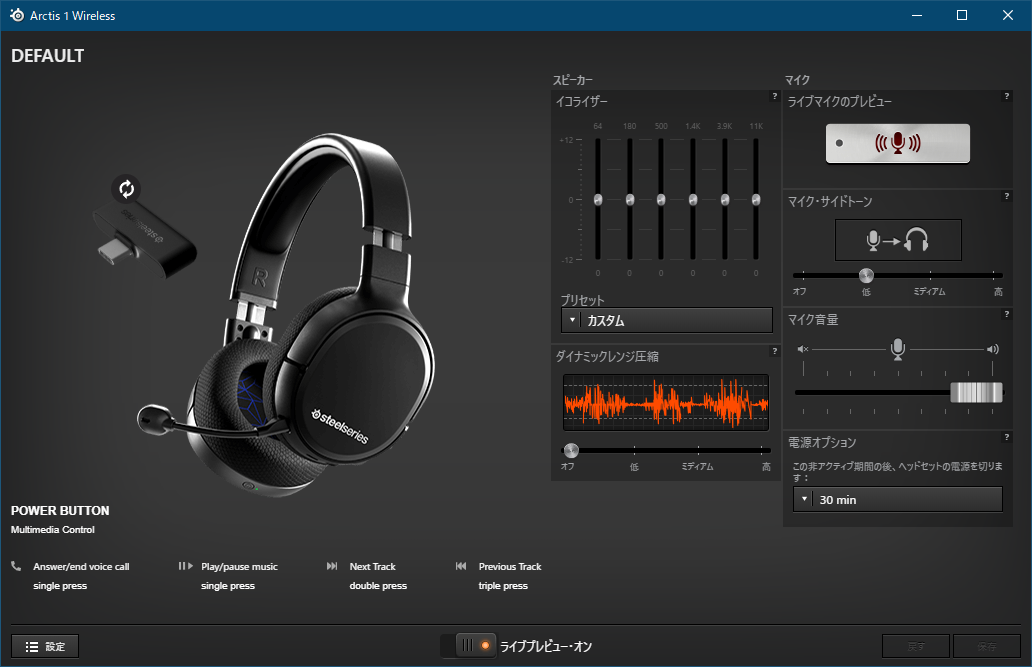Maximize the Arctis 1 Wireless window
1032x667 pixels.
point(962,15)
